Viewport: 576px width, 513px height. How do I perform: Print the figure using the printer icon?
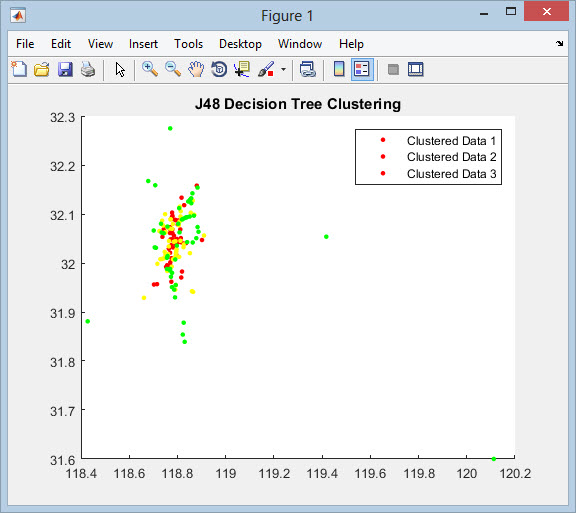tap(88, 69)
